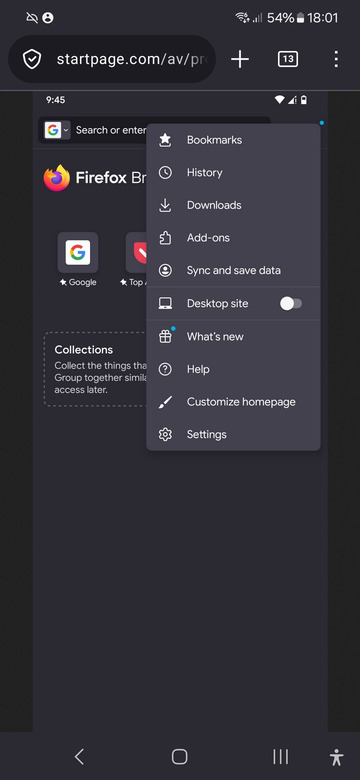Expand the Google search engine selector dropdown

click(57, 130)
